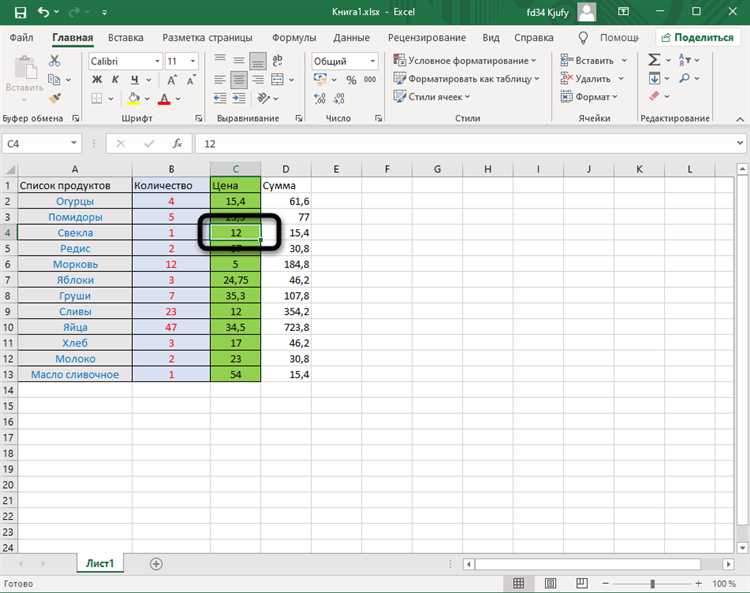Click the Insert Function fx icon

[177, 144]
